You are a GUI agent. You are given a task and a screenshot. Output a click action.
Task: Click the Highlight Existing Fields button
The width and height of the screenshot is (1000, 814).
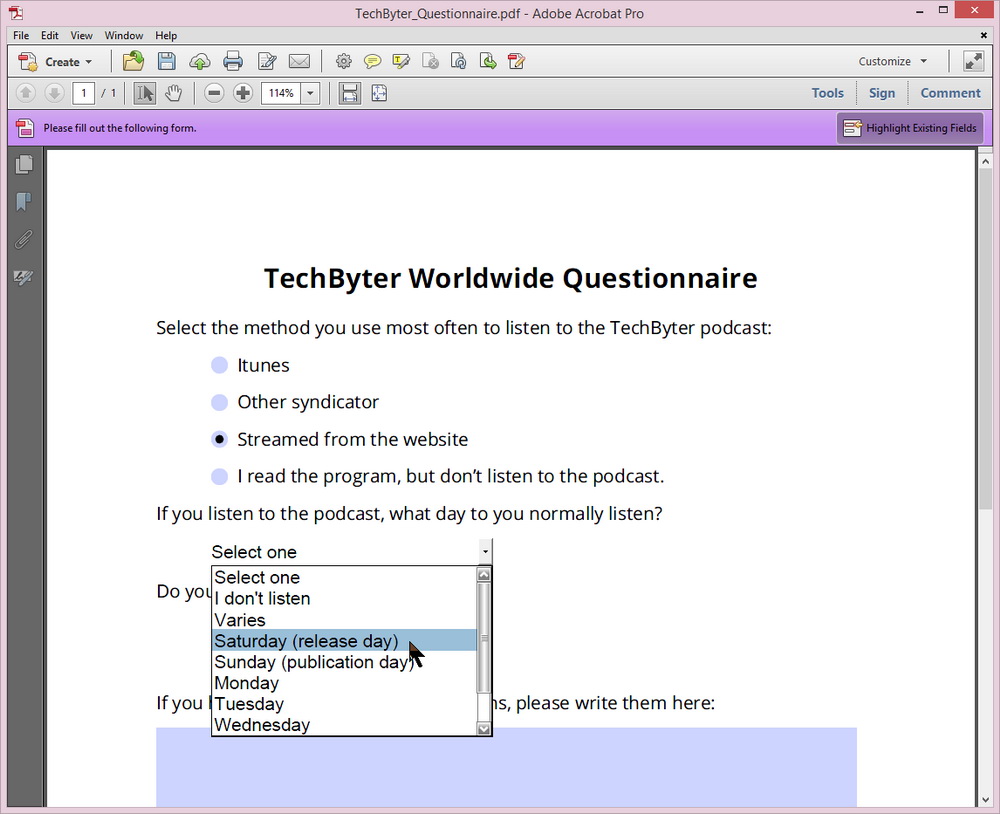tap(910, 128)
